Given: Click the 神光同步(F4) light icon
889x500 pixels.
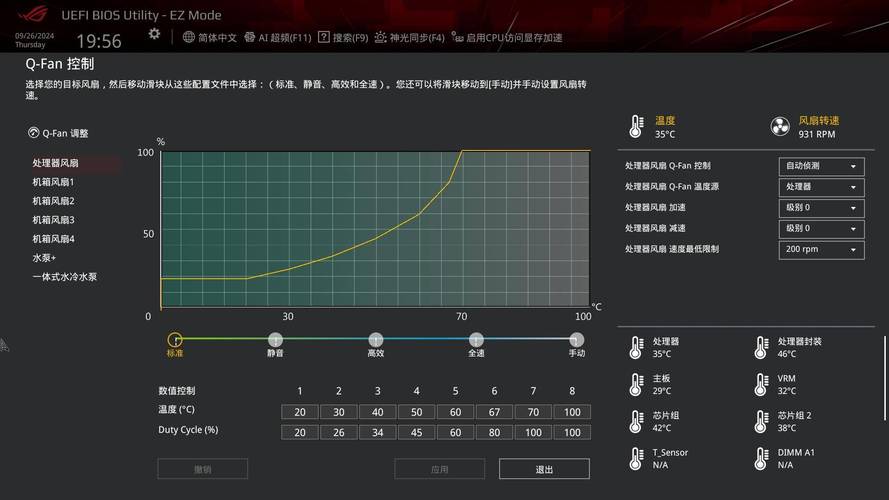Looking at the screenshot, I should coord(380,37).
